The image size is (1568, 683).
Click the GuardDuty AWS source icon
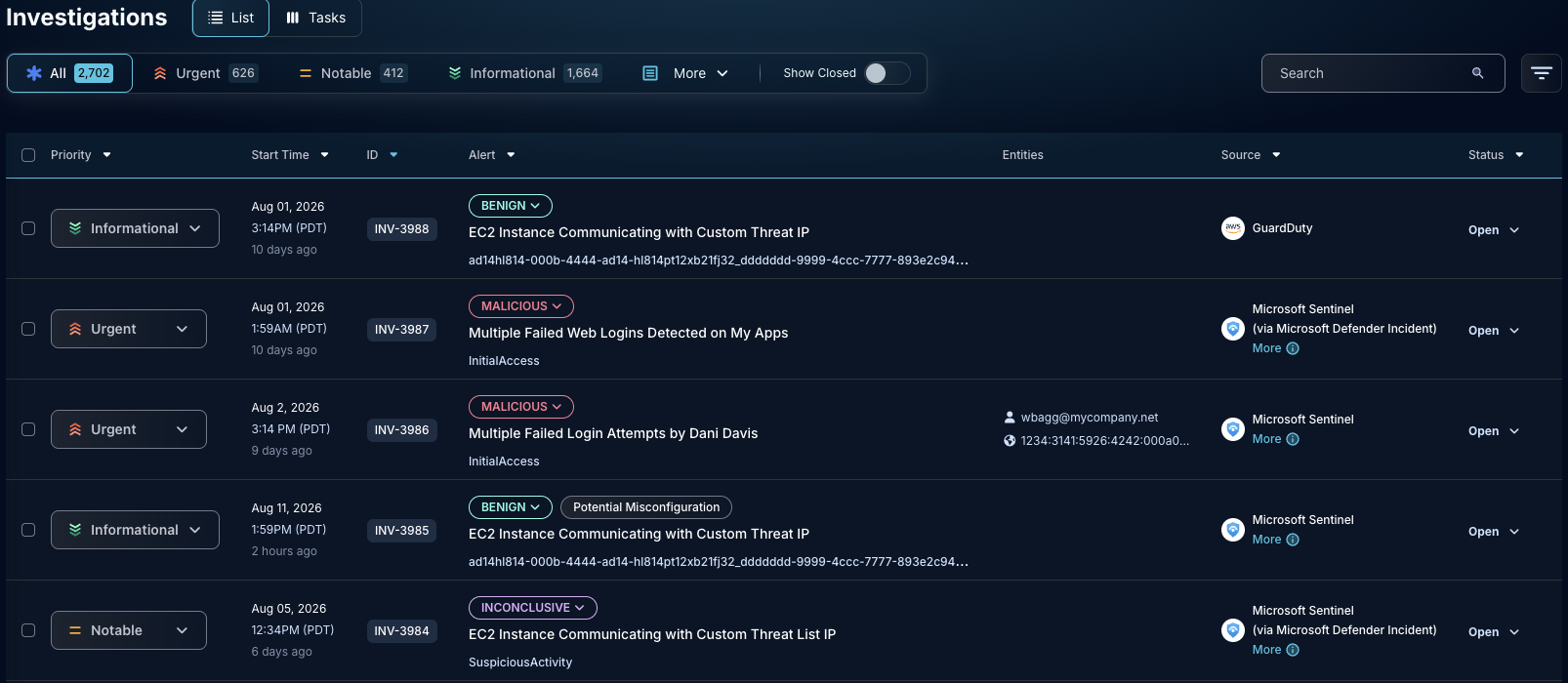point(1233,228)
